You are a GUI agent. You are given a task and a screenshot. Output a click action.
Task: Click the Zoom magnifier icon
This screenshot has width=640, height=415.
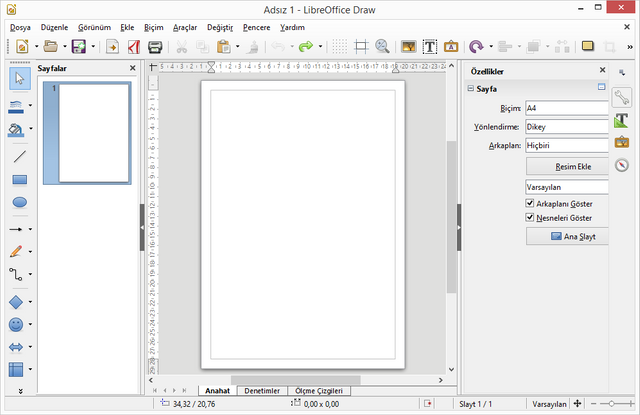point(382,47)
